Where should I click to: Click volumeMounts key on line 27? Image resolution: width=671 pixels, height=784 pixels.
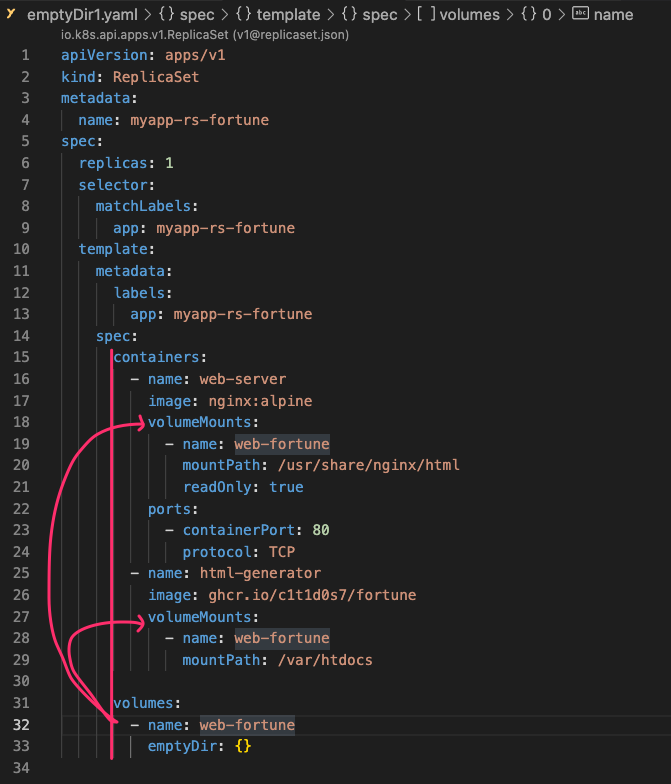click(x=200, y=617)
